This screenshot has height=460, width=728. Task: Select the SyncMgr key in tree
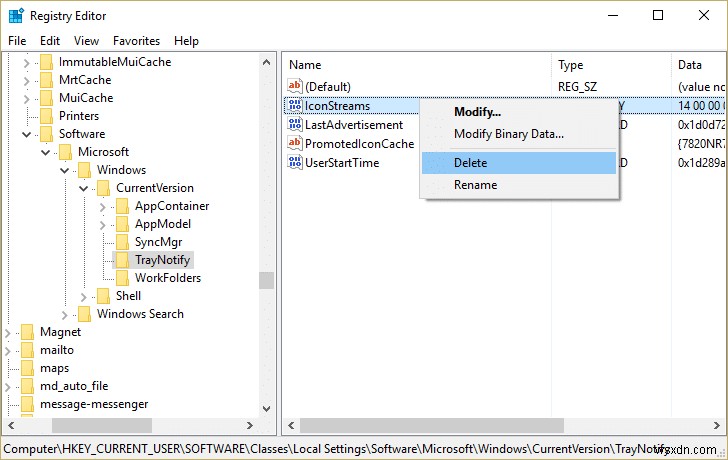tap(158, 242)
